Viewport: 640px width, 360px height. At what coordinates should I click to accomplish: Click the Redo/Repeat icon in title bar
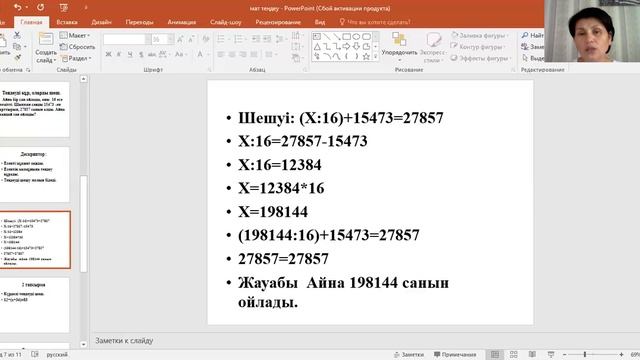pyautogui.click(x=40, y=7)
